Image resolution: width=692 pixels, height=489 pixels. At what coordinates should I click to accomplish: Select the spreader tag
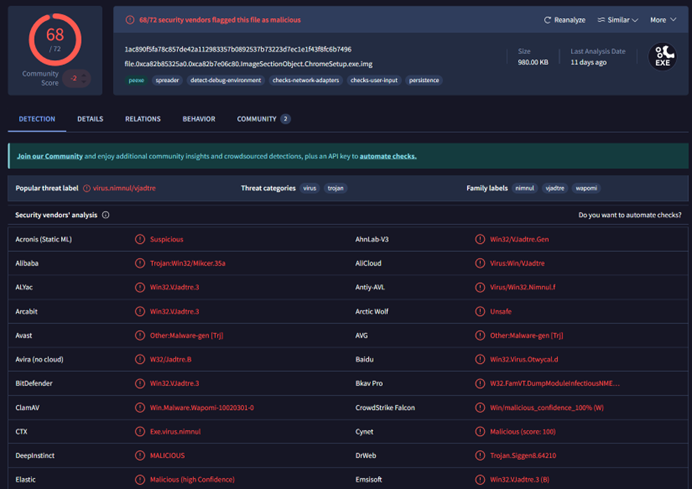click(x=167, y=80)
